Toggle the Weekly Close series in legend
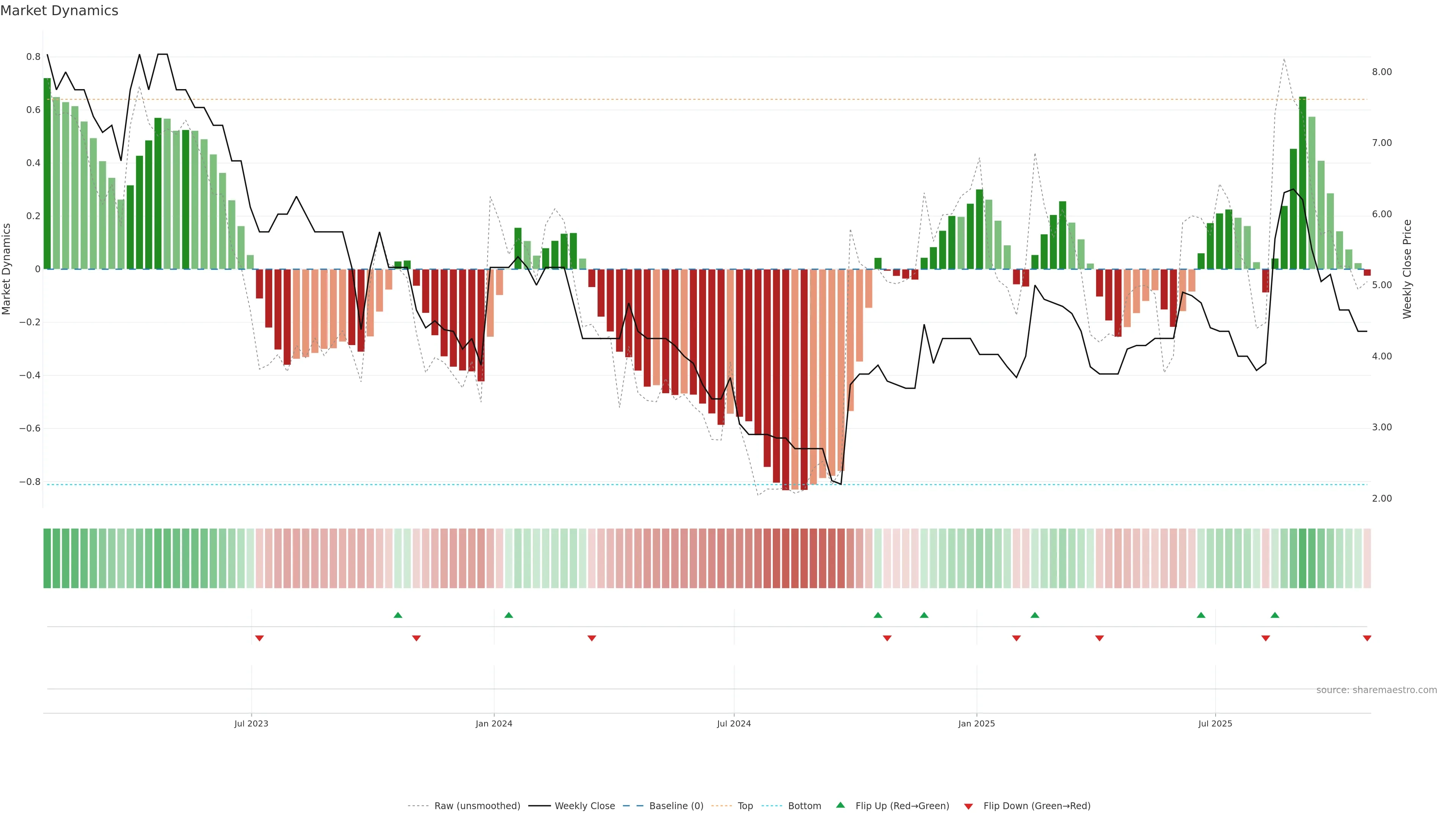The height and width of the screenshot is (819, 1456). pyautogui.click(x=584, y=806)
